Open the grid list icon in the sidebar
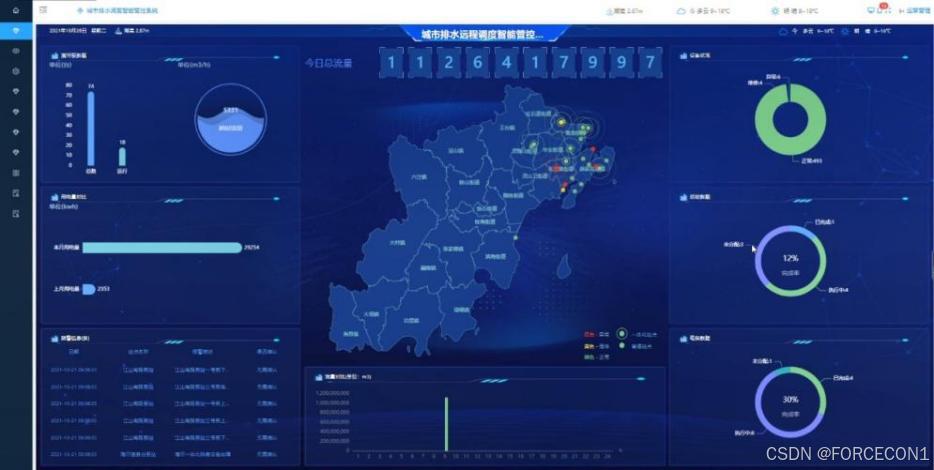The image size is (934, 470). pos(16,173)
